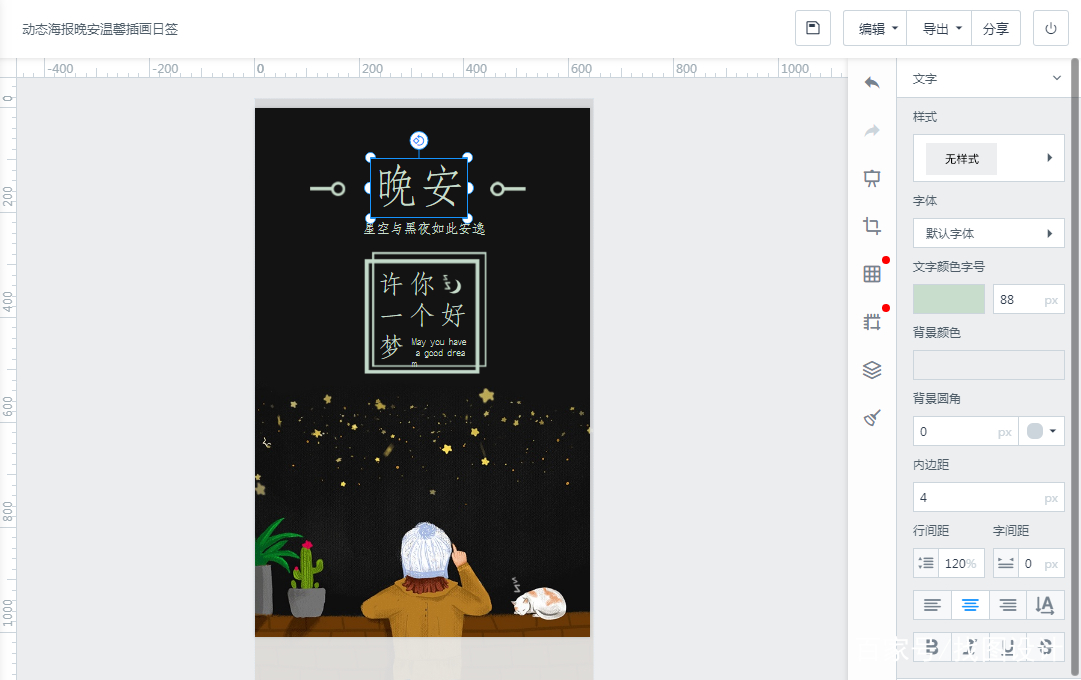Click the font size field showing 88
The height and width of the screenshot is (680, 1081).
[1016, 299]
